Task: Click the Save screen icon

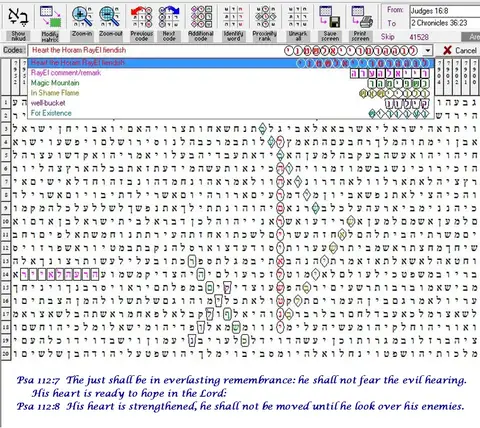Action: [329, 17]
